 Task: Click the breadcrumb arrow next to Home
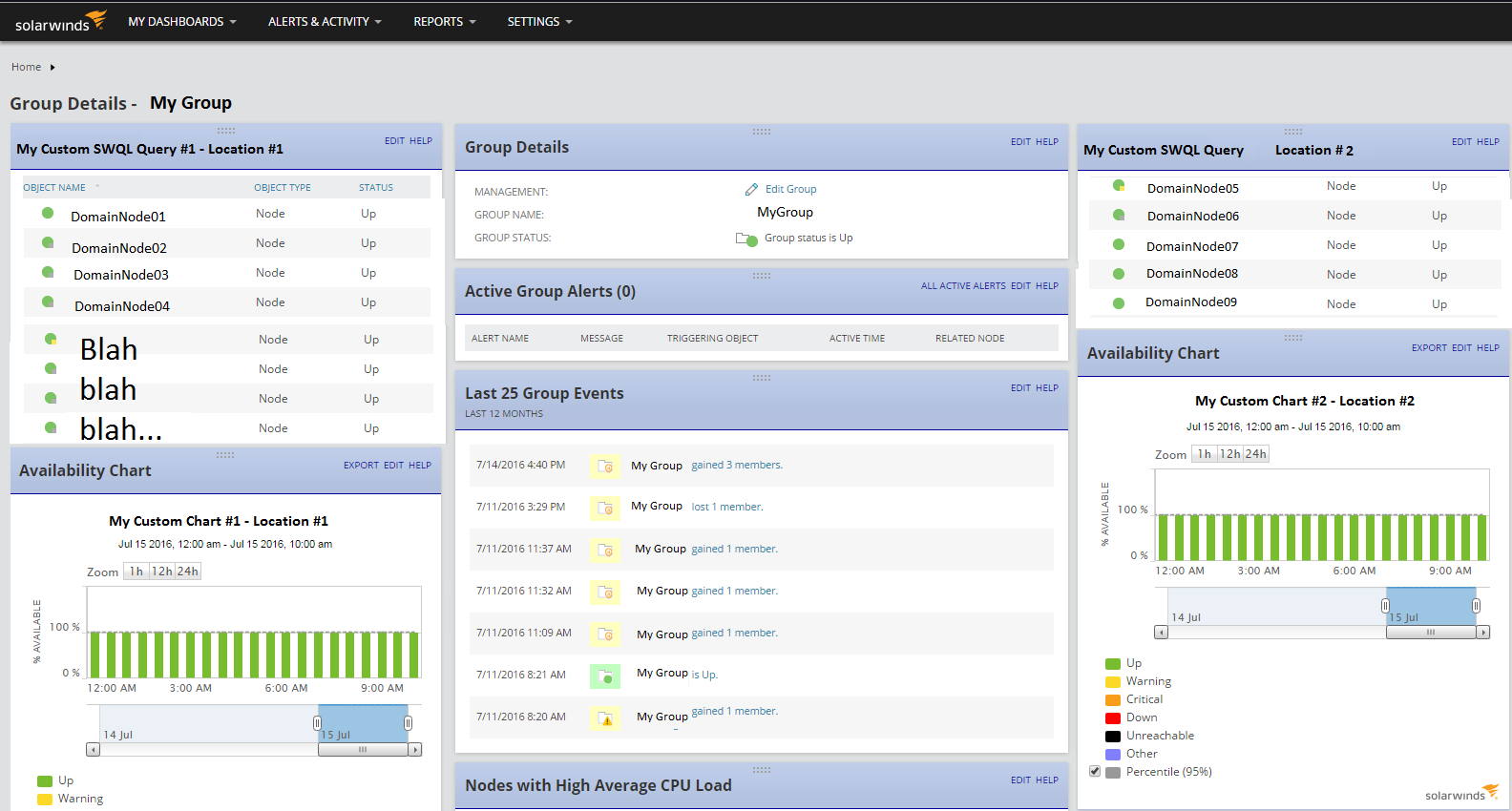pyautogui.click(x=52, y=68)
